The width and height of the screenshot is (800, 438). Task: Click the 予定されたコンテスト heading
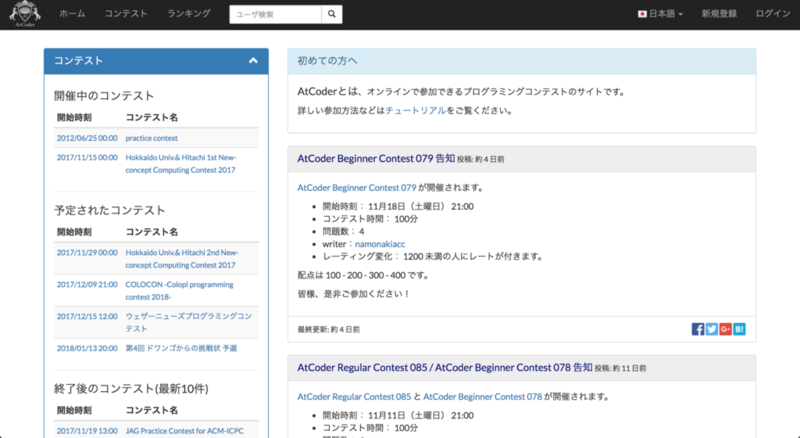tap(110, 210)
